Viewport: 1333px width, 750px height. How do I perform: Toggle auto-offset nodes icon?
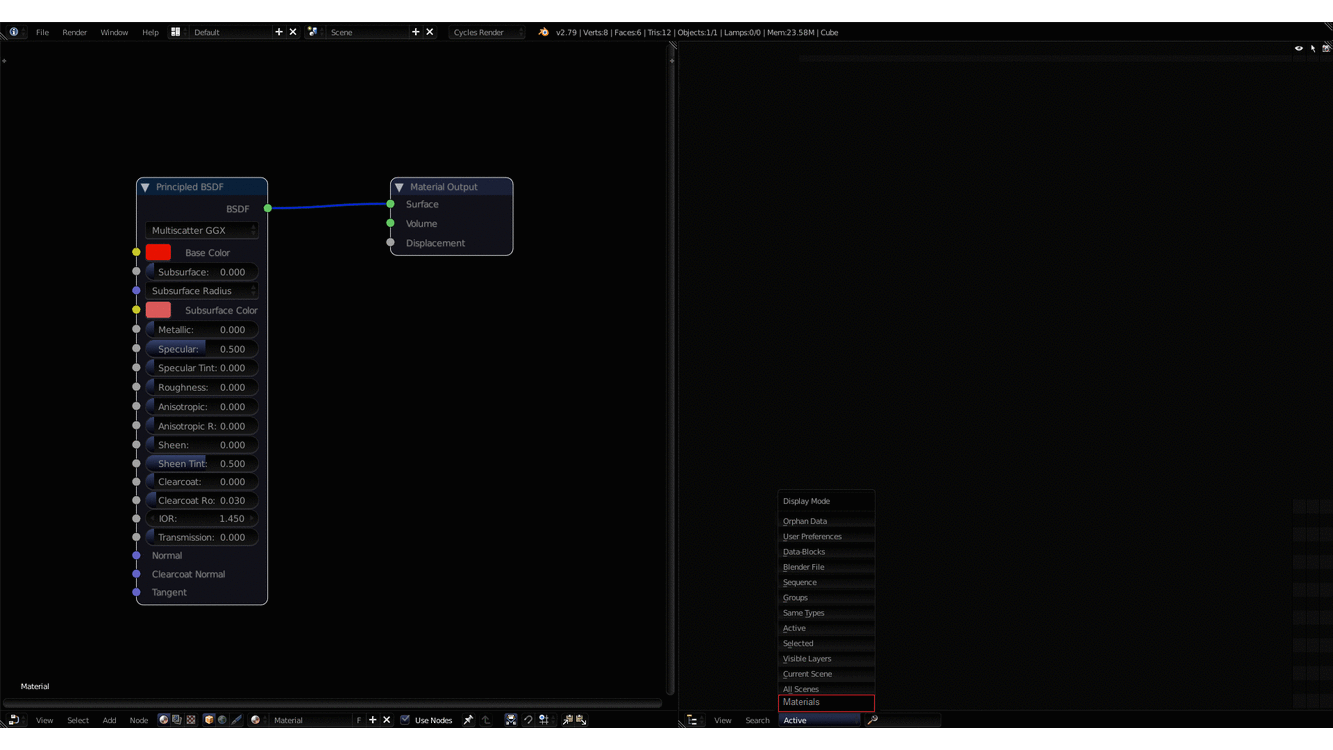coord(511,720)
